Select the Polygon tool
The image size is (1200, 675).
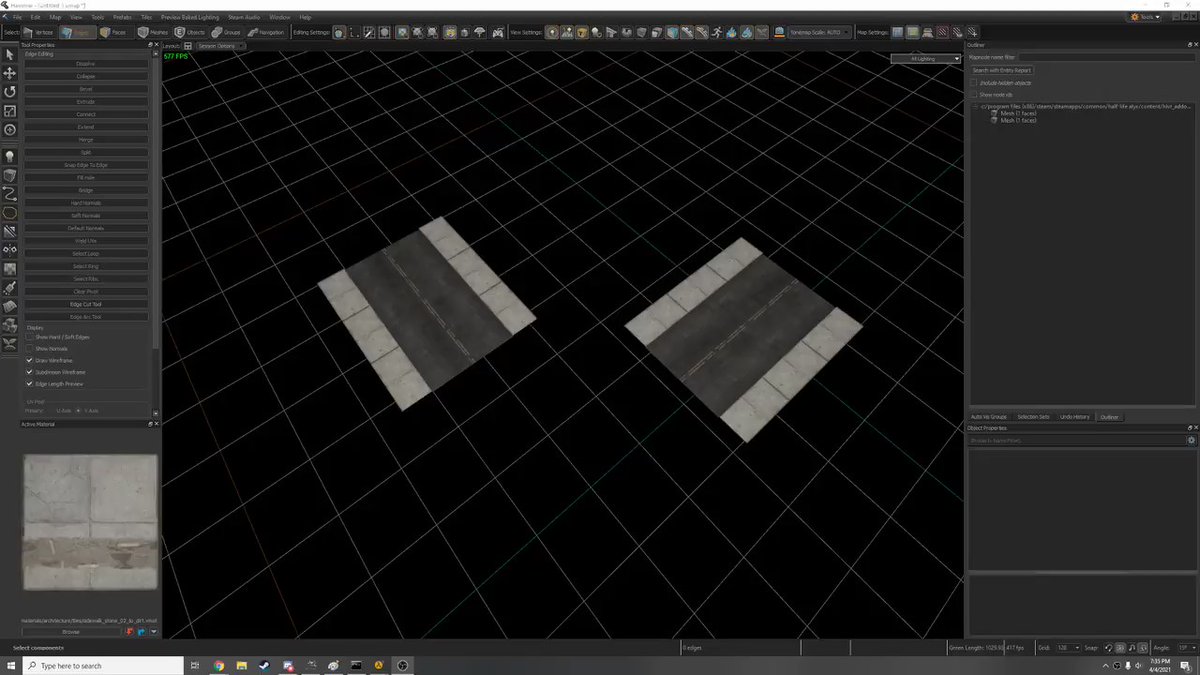pos(10,213)
